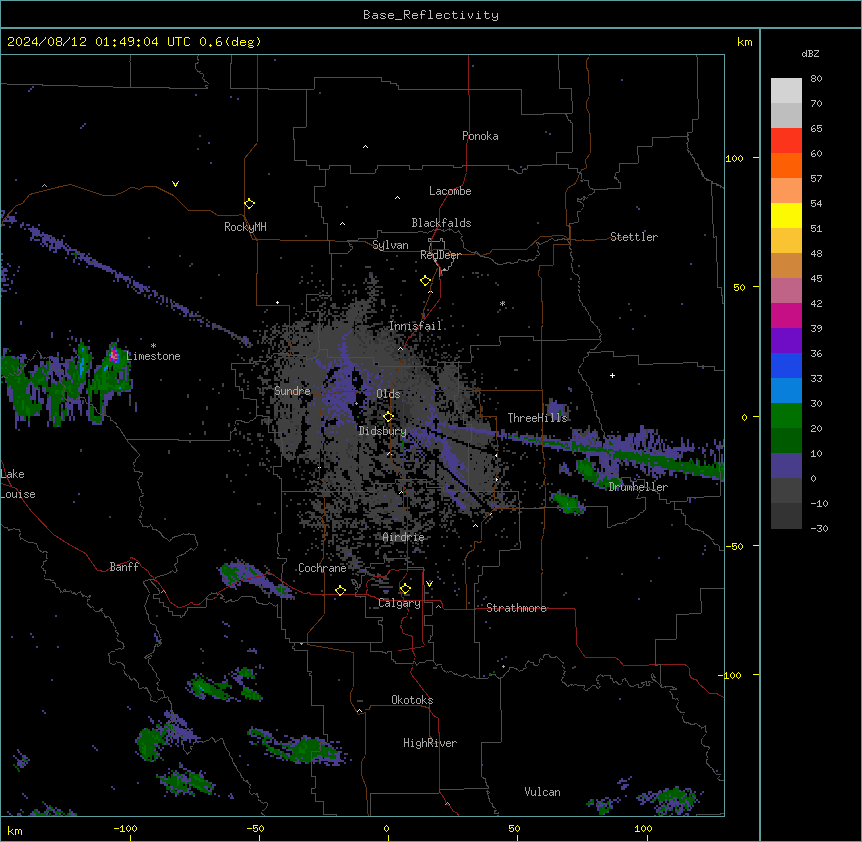This screenshot has height=842, width=862.
Task: Click the Calgary city label
Action: (x=399, y=603)
